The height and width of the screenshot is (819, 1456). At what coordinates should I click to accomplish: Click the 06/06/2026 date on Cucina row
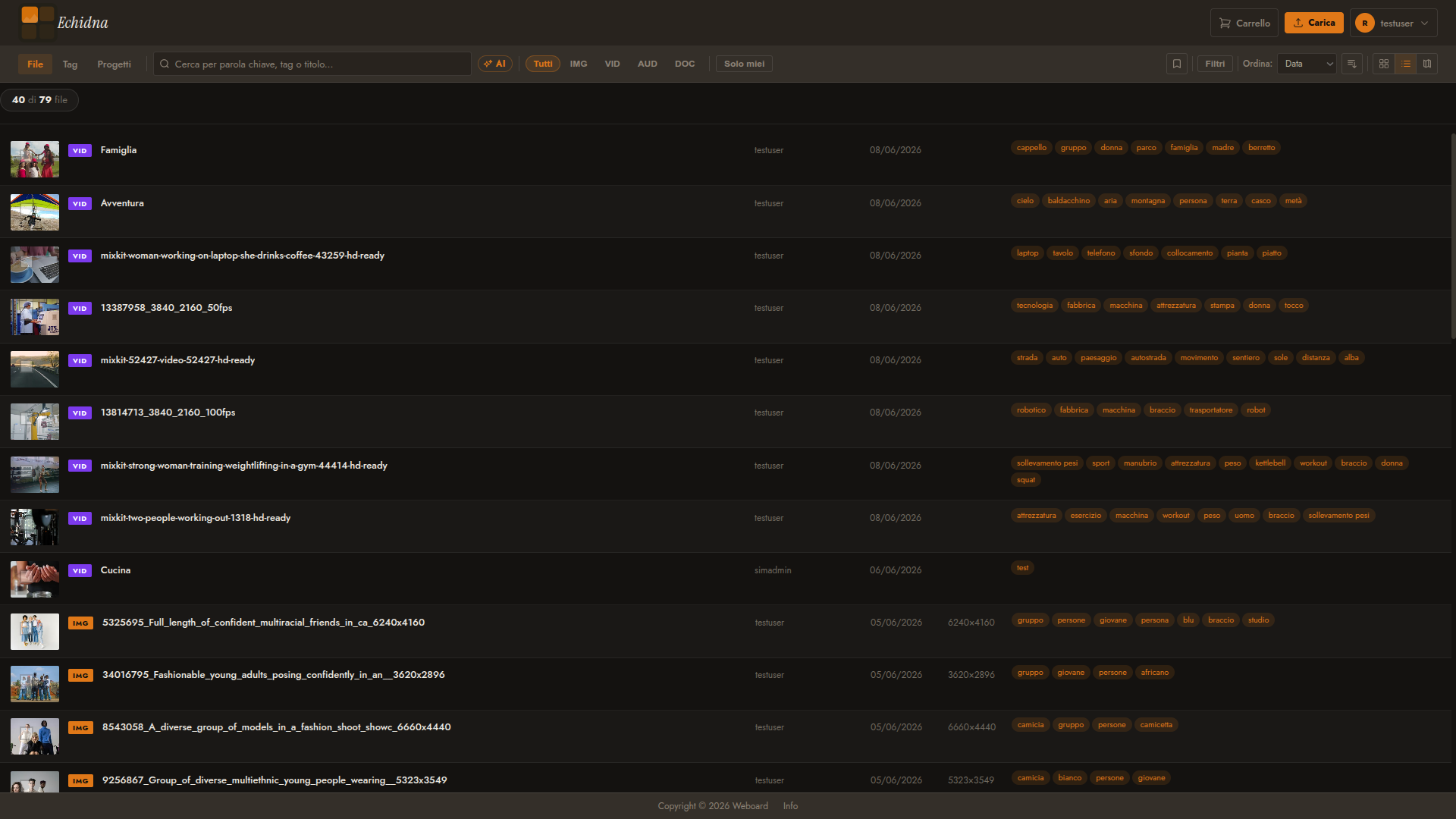[x=896, y=570]
